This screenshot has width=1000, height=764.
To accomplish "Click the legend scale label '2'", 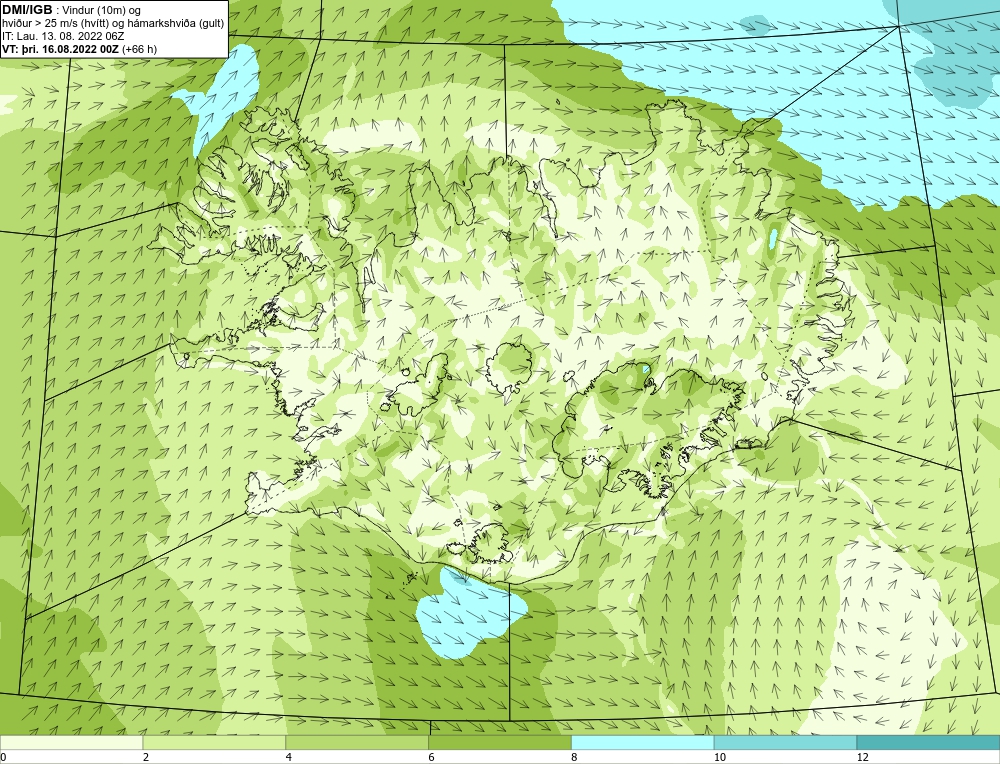I will [x=146, y=758].
